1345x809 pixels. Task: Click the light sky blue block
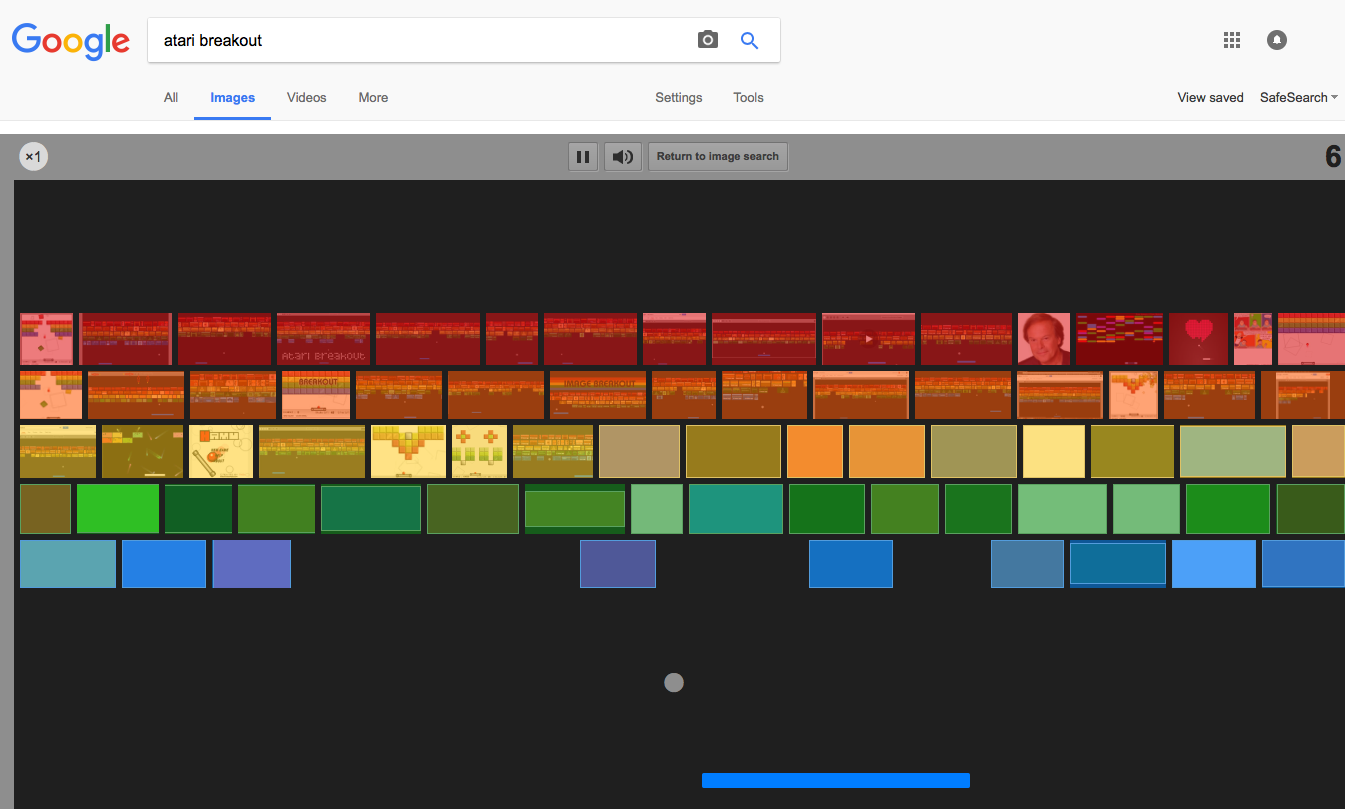[1214, 564]
